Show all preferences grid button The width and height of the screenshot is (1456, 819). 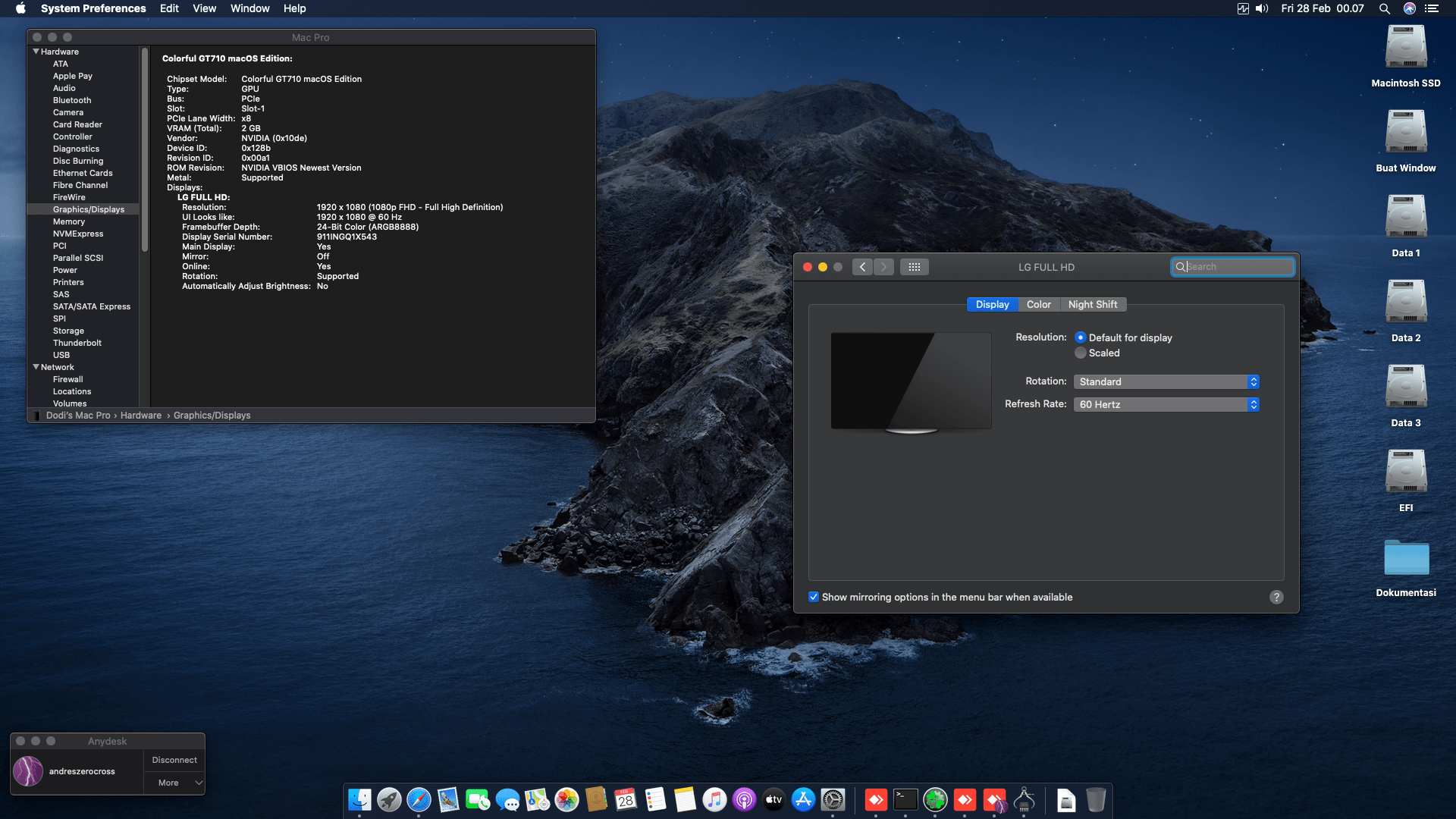point(915,267)
